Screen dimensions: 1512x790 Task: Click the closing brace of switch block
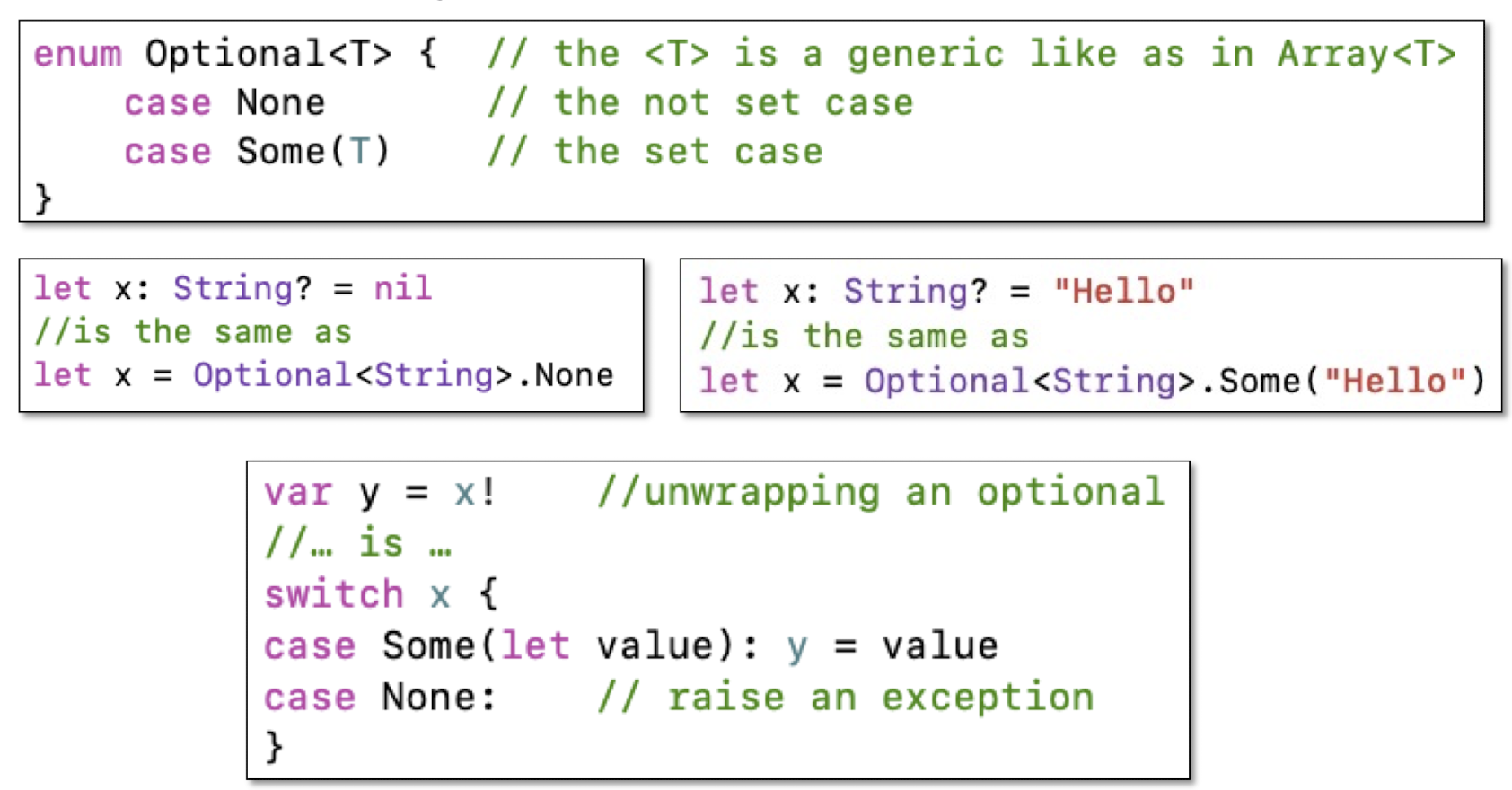tap(274, 746)
